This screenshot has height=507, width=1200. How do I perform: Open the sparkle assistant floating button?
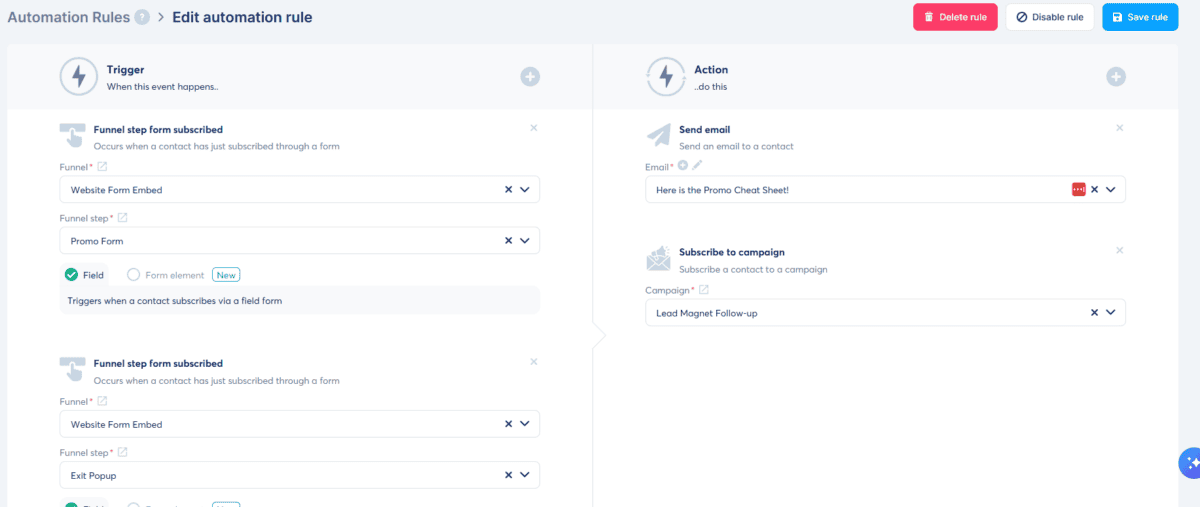point(1190,463)
